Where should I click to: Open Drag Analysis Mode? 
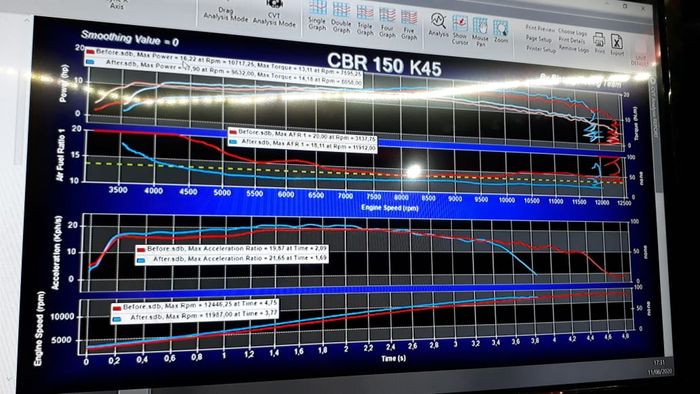226,14
